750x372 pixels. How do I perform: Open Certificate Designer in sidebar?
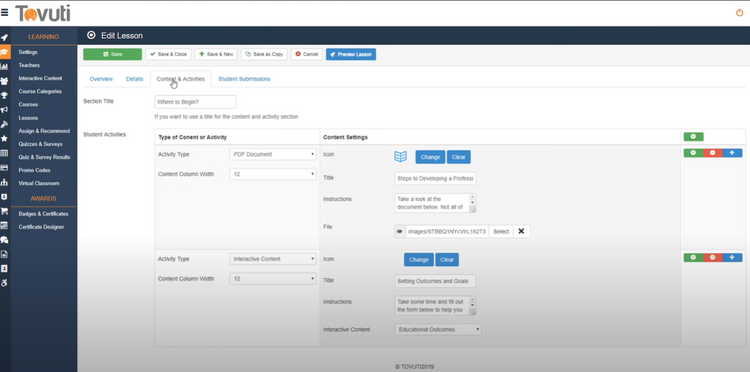(x=41, y=227)
